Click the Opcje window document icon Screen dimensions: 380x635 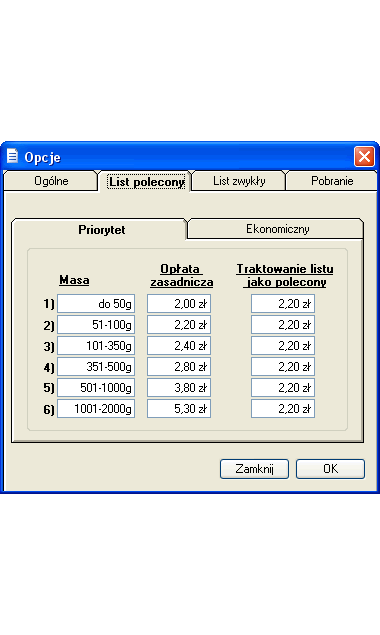click(x=13, y=156)
